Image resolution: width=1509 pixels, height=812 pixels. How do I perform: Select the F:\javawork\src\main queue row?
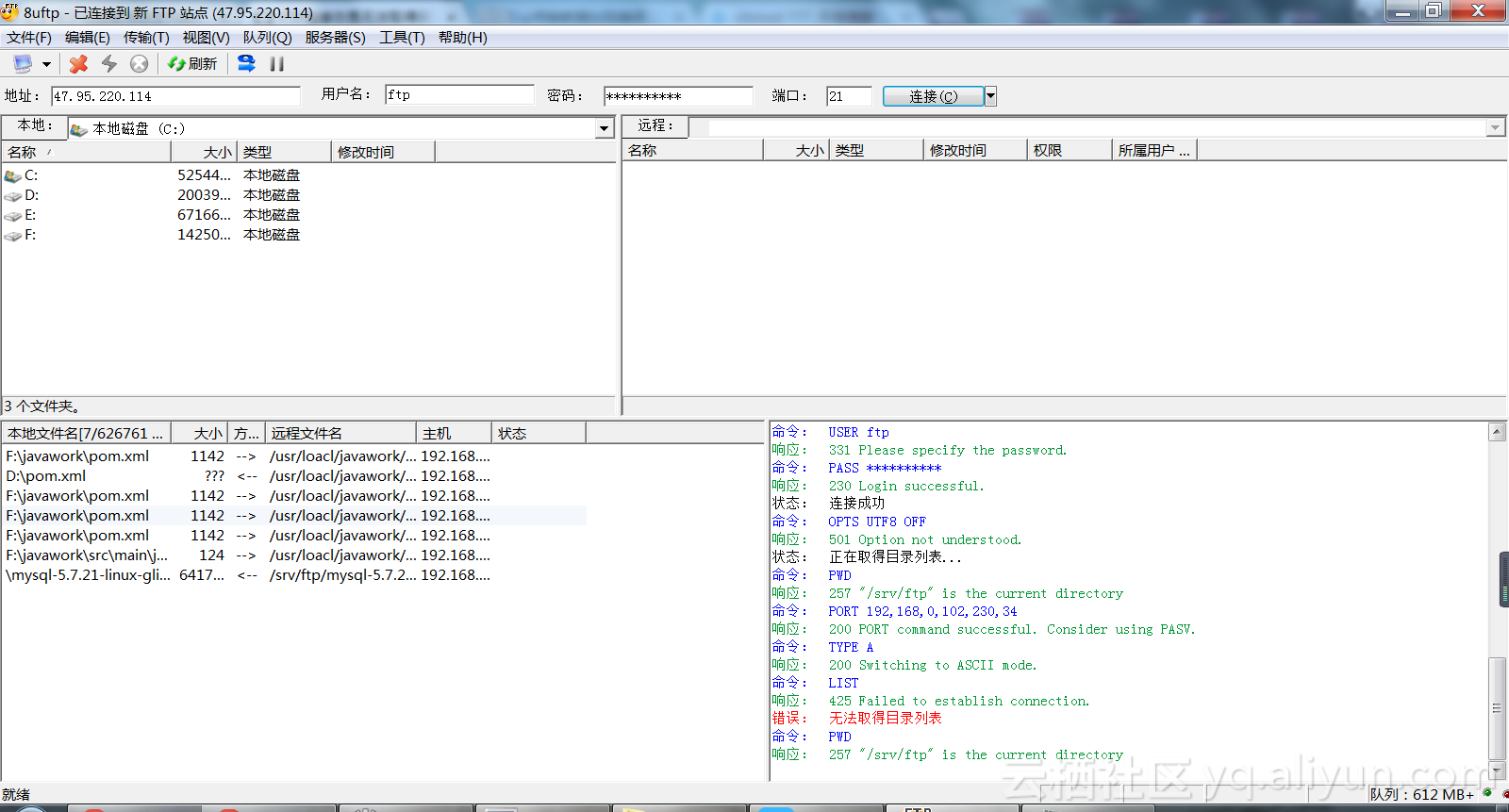click(294, 555)
